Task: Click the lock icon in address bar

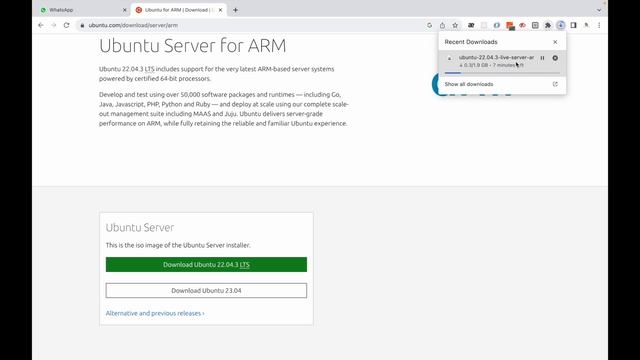Action: (82, 25)
